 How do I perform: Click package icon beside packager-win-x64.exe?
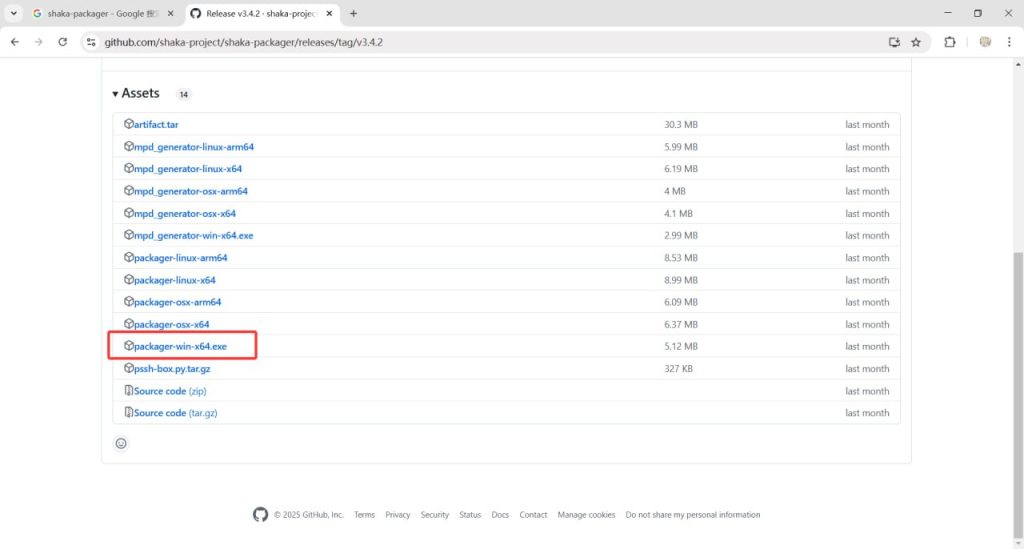click(x=129, y=346)
